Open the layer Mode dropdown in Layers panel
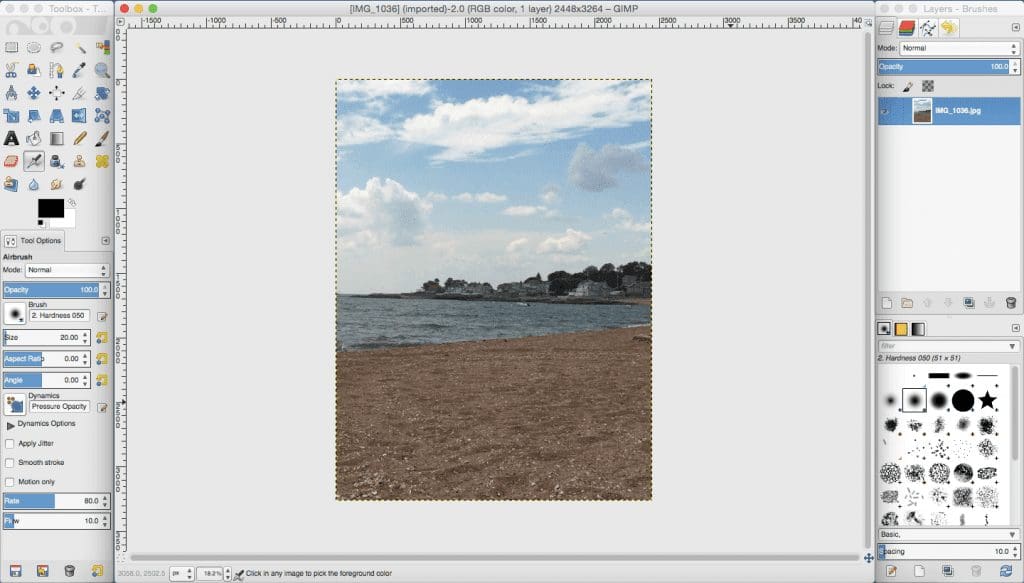 point(959,48)
